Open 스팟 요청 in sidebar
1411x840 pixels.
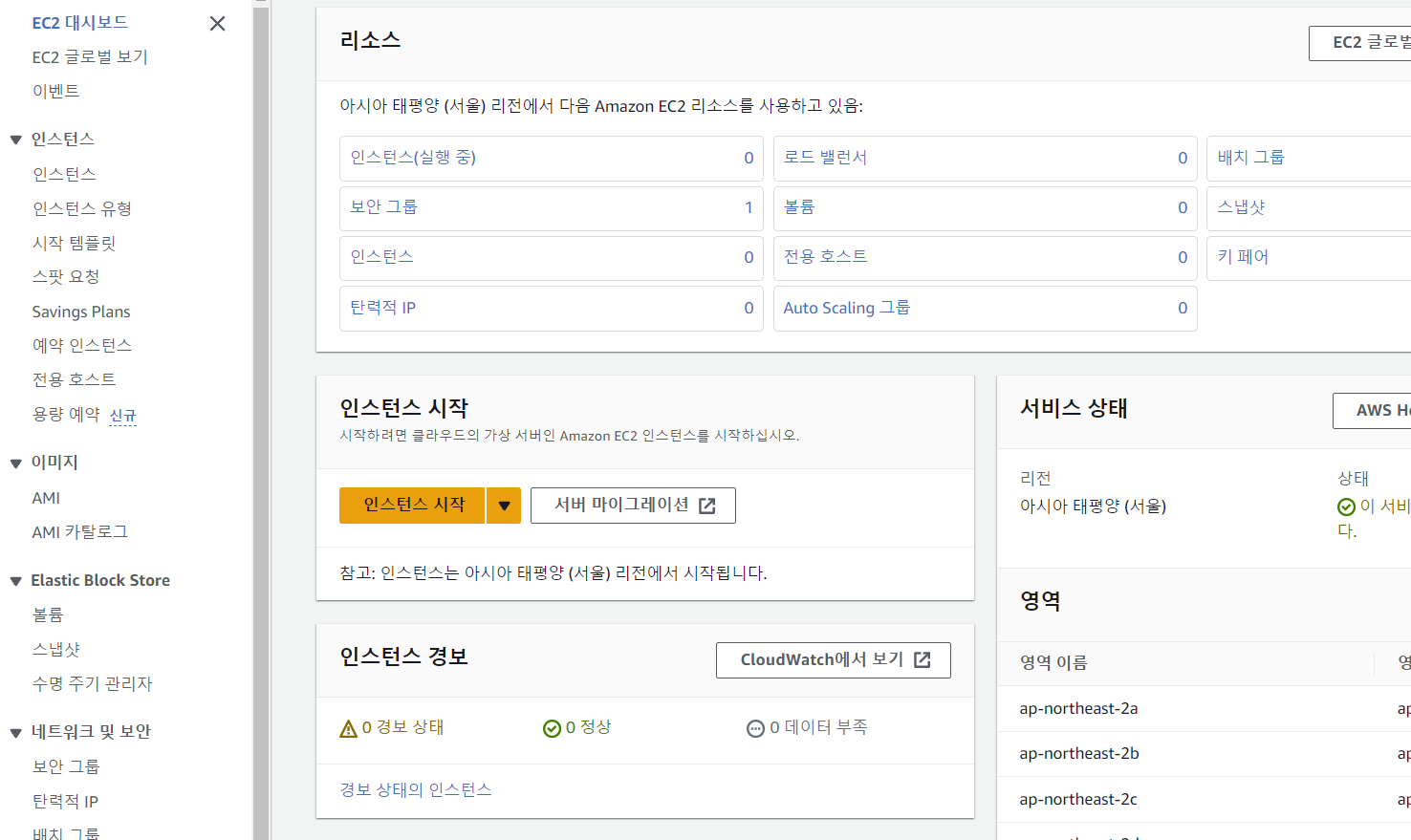[x=66, y=277]
